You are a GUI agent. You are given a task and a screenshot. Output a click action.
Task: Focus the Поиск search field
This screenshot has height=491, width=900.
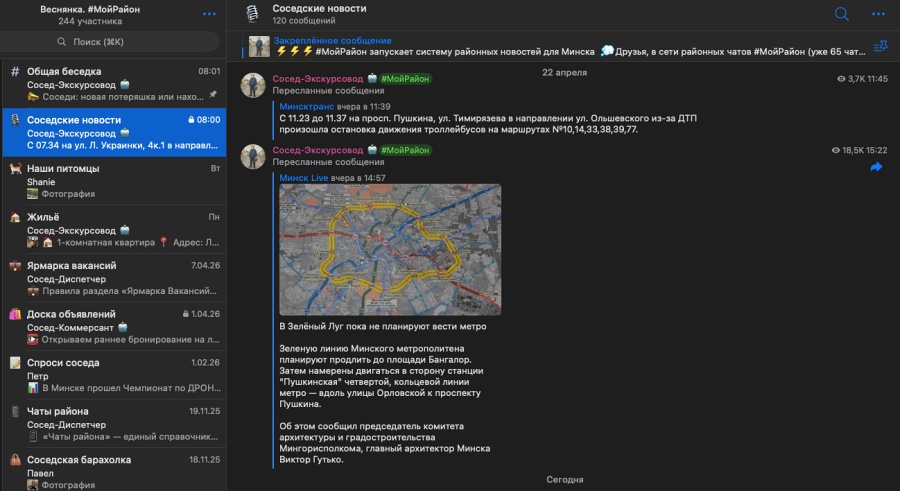click(112, 41)
